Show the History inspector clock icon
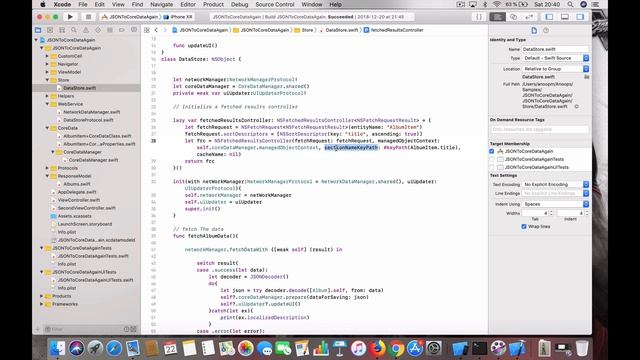 546,31
